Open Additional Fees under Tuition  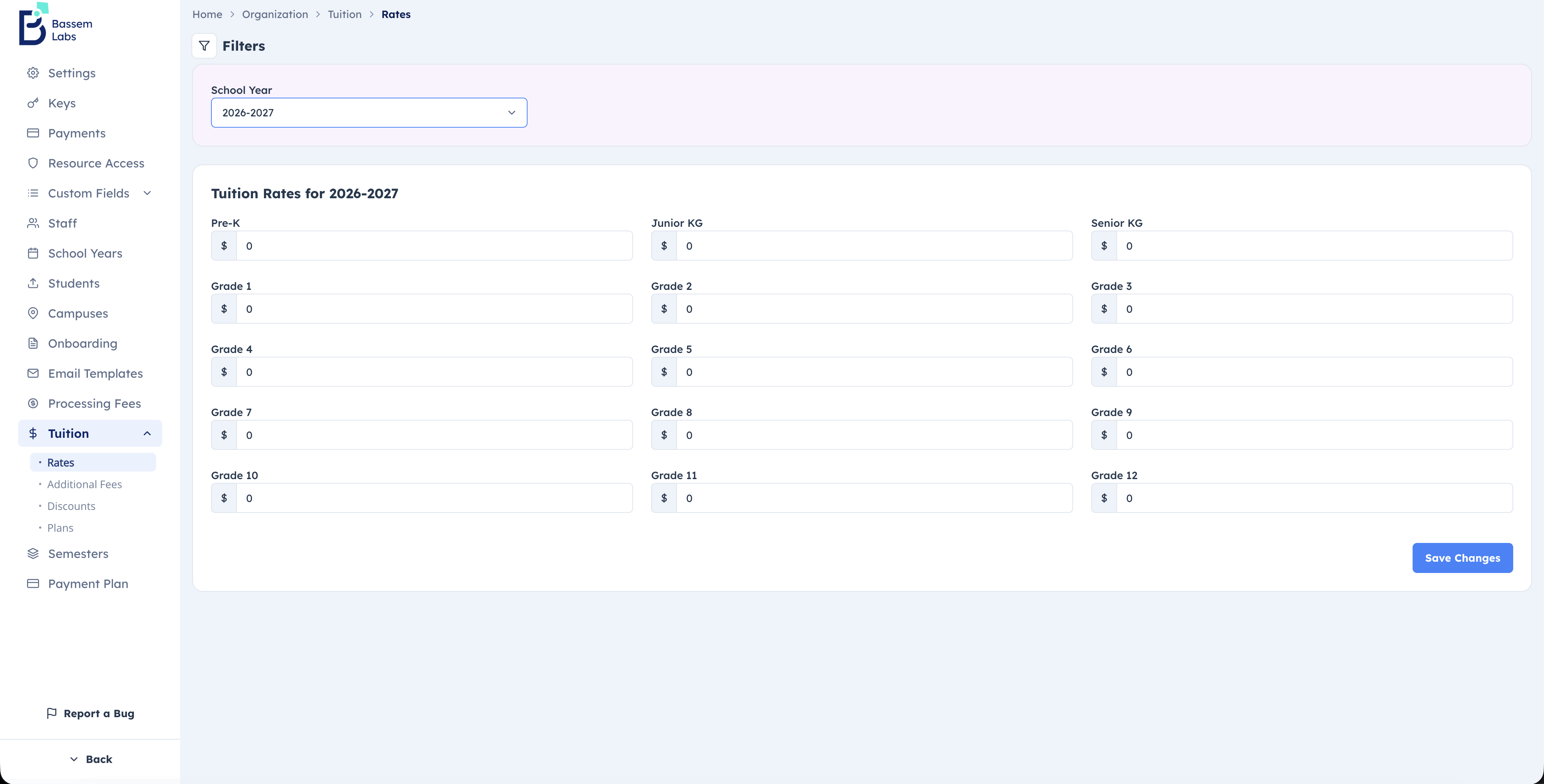pyautogui.click(x=93, y=484)
